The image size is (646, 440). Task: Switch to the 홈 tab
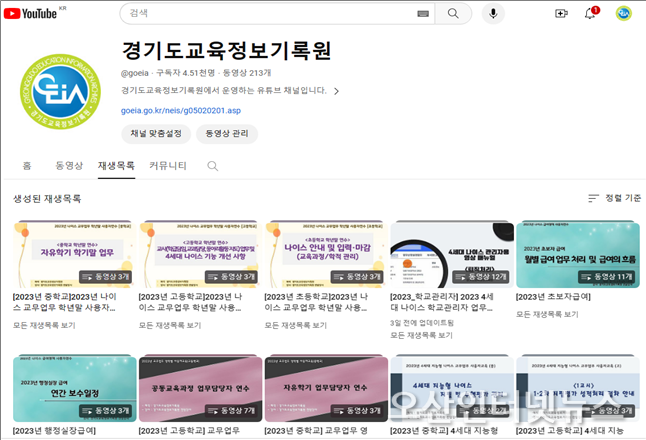(27, 166)
